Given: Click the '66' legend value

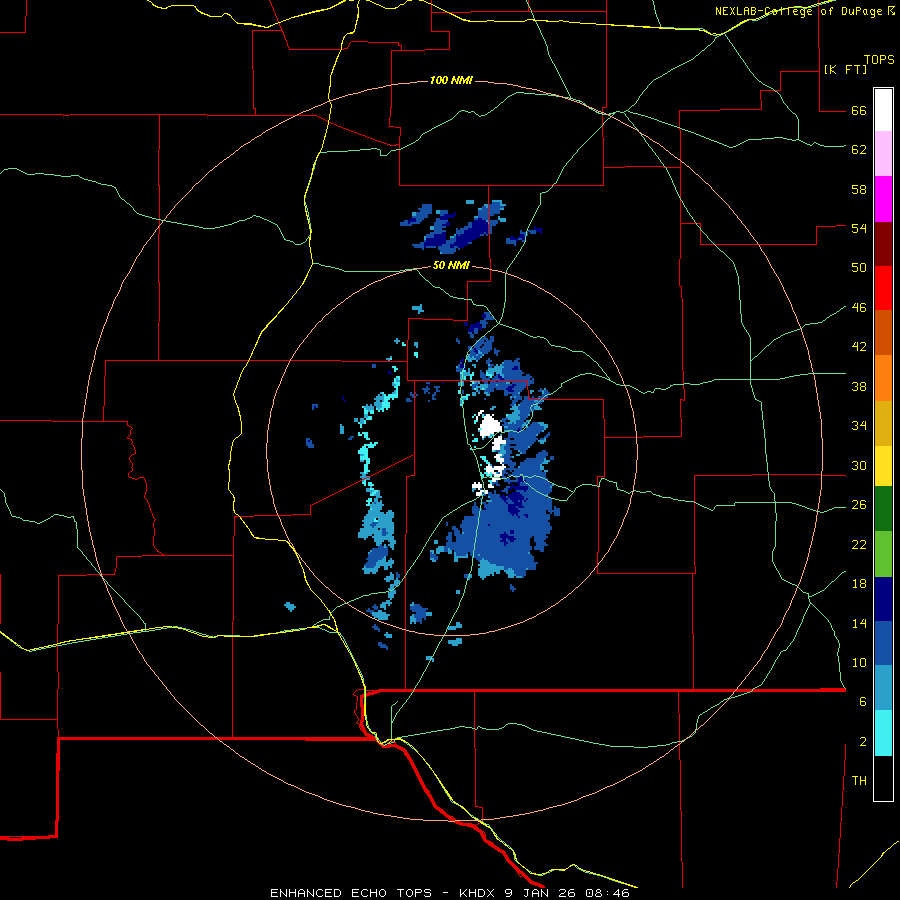Looking at the screenshot, I should [x=859, y=110].
